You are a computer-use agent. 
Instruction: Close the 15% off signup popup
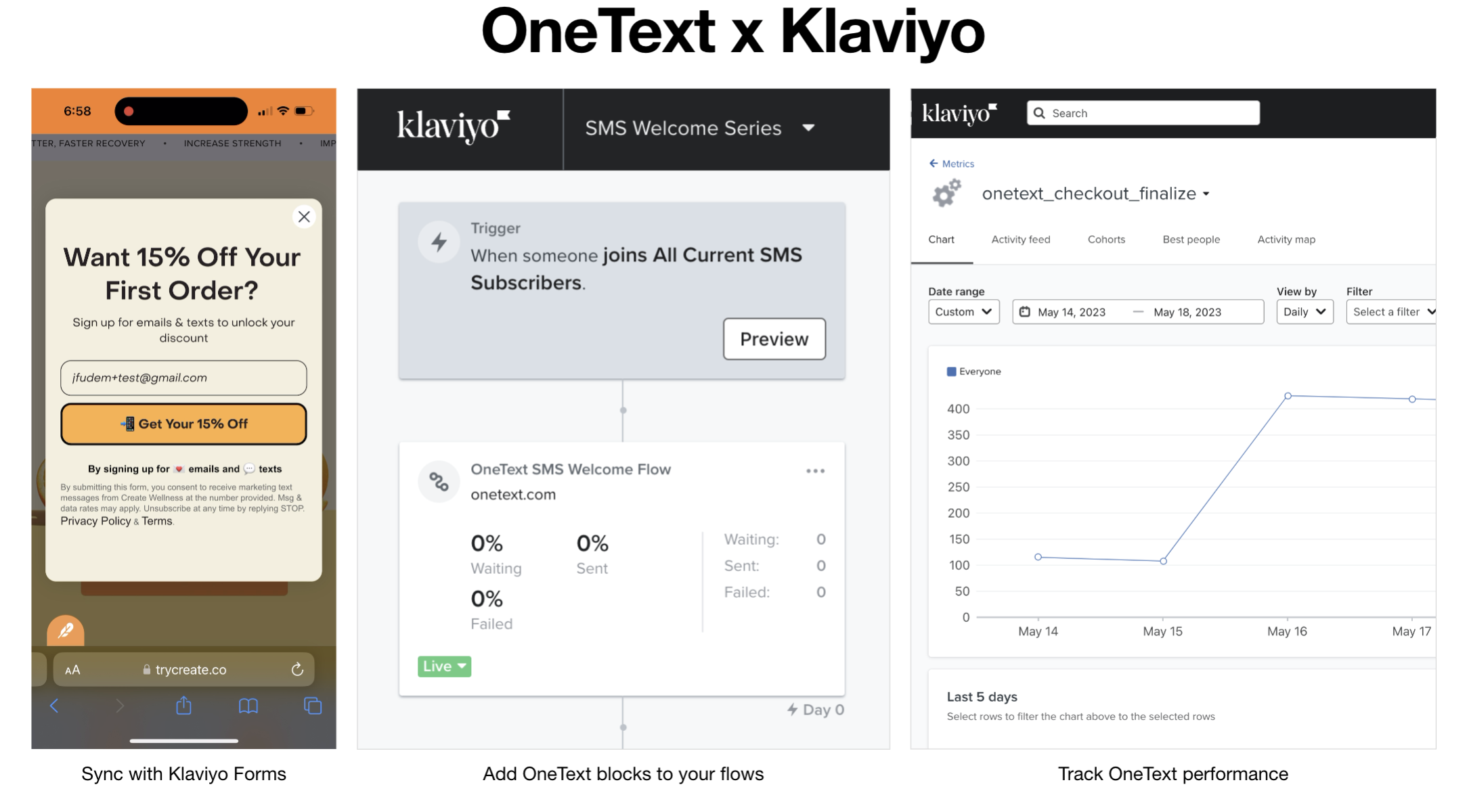[304, 217]
